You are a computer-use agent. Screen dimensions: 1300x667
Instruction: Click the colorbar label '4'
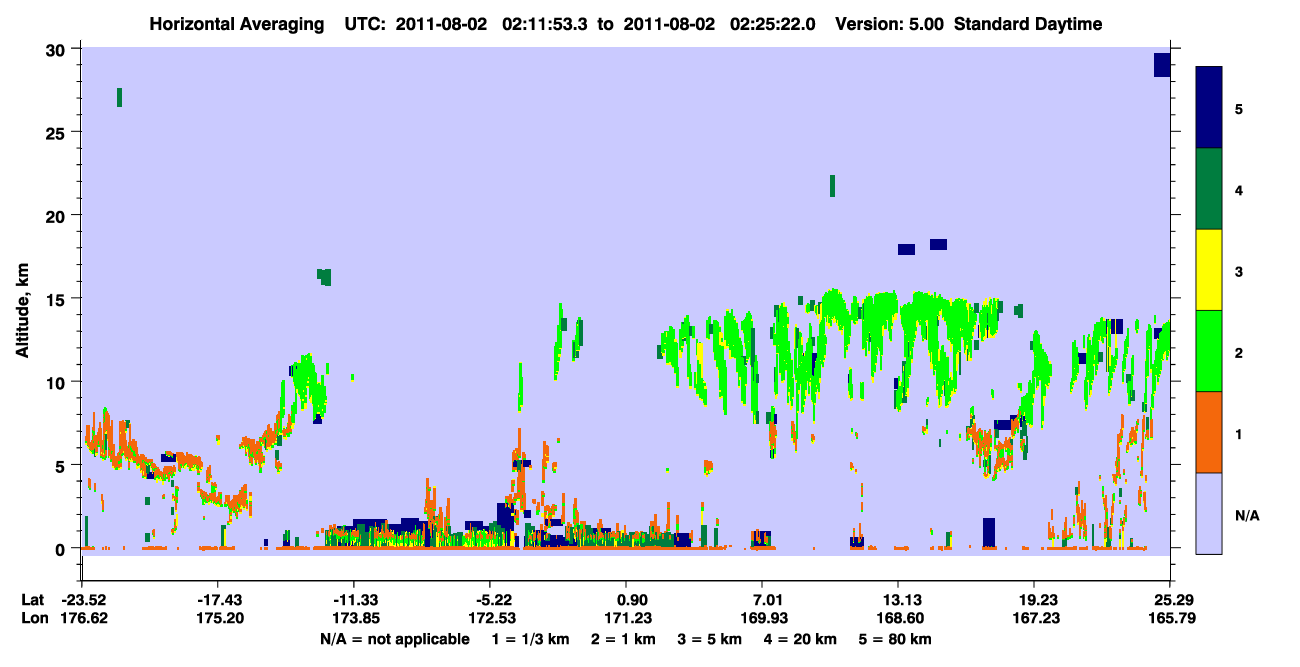coord(1238,189)
